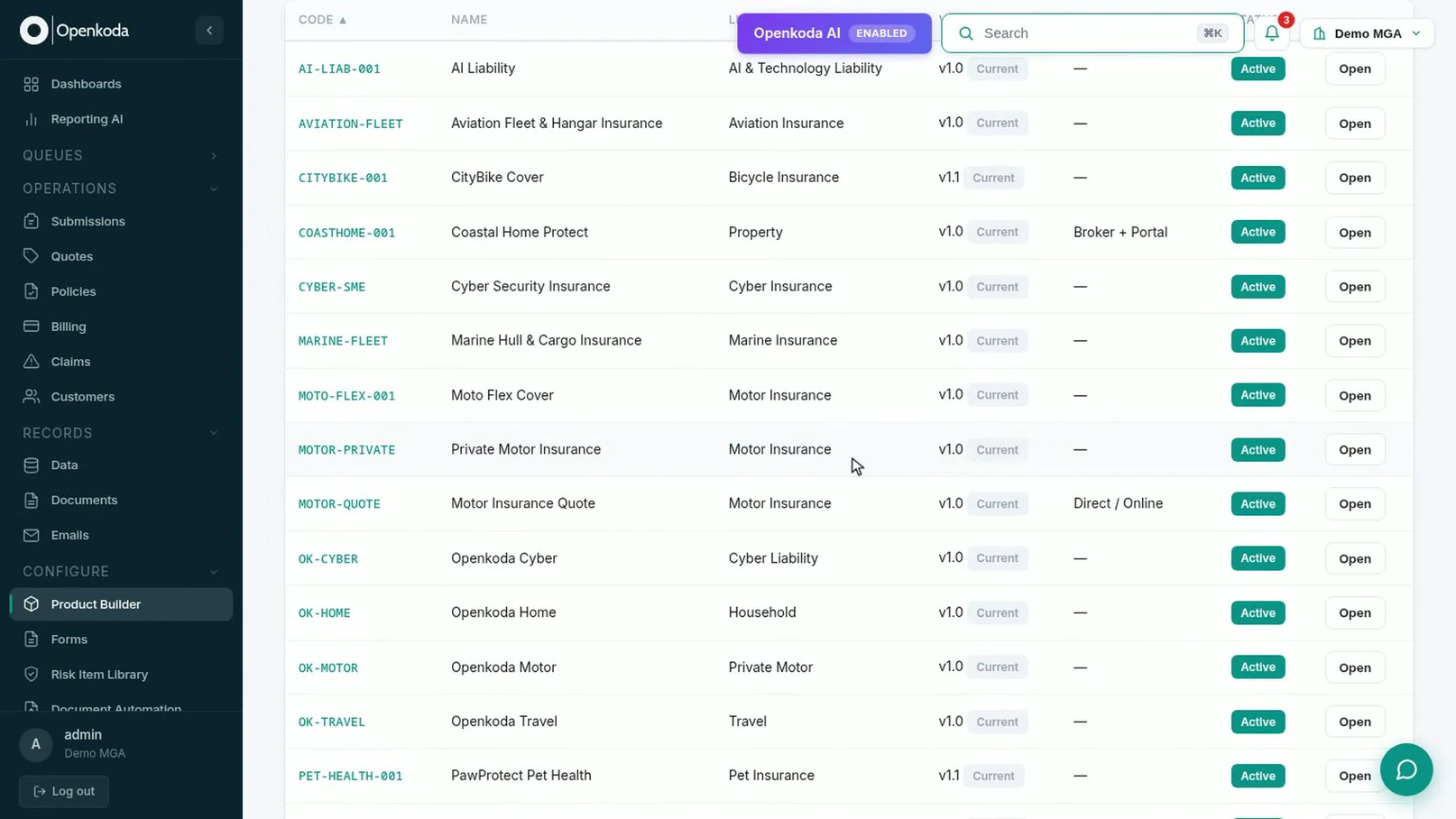Sort by the Code column header
Image resolution: width=1456 pixels, height=819 pixels.
[323, 20]
